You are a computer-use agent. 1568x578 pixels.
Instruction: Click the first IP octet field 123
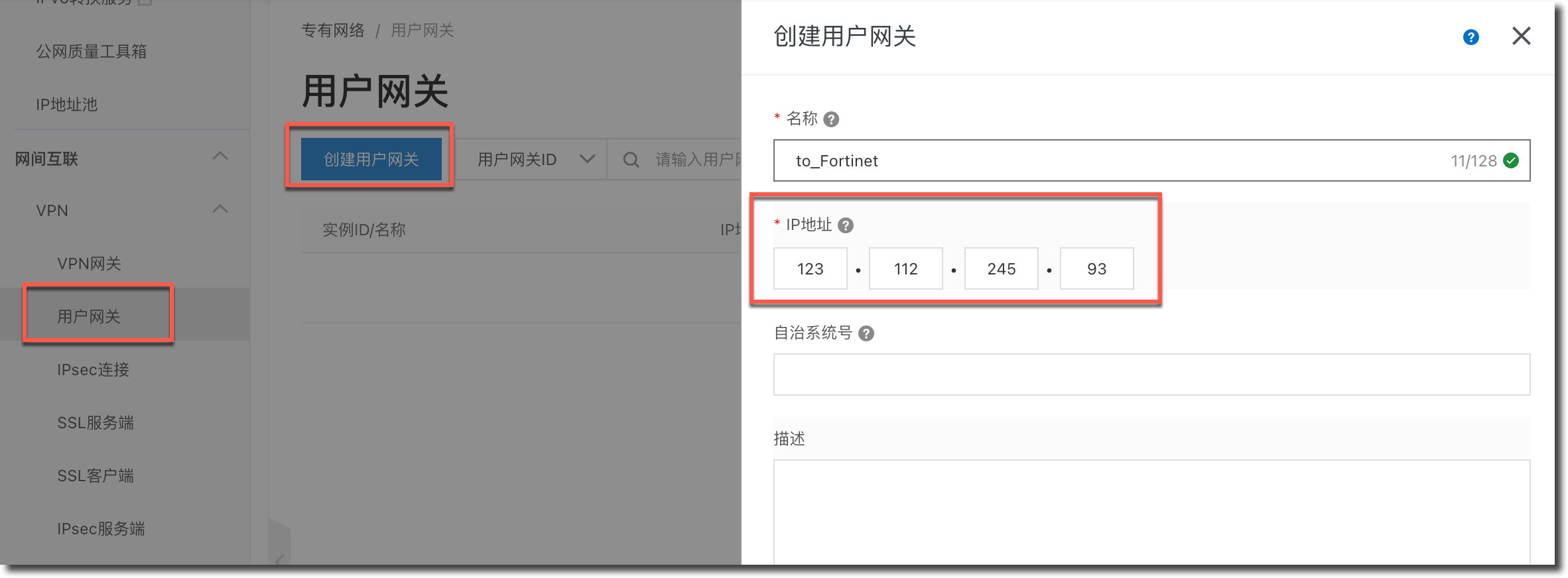(810, 268)
